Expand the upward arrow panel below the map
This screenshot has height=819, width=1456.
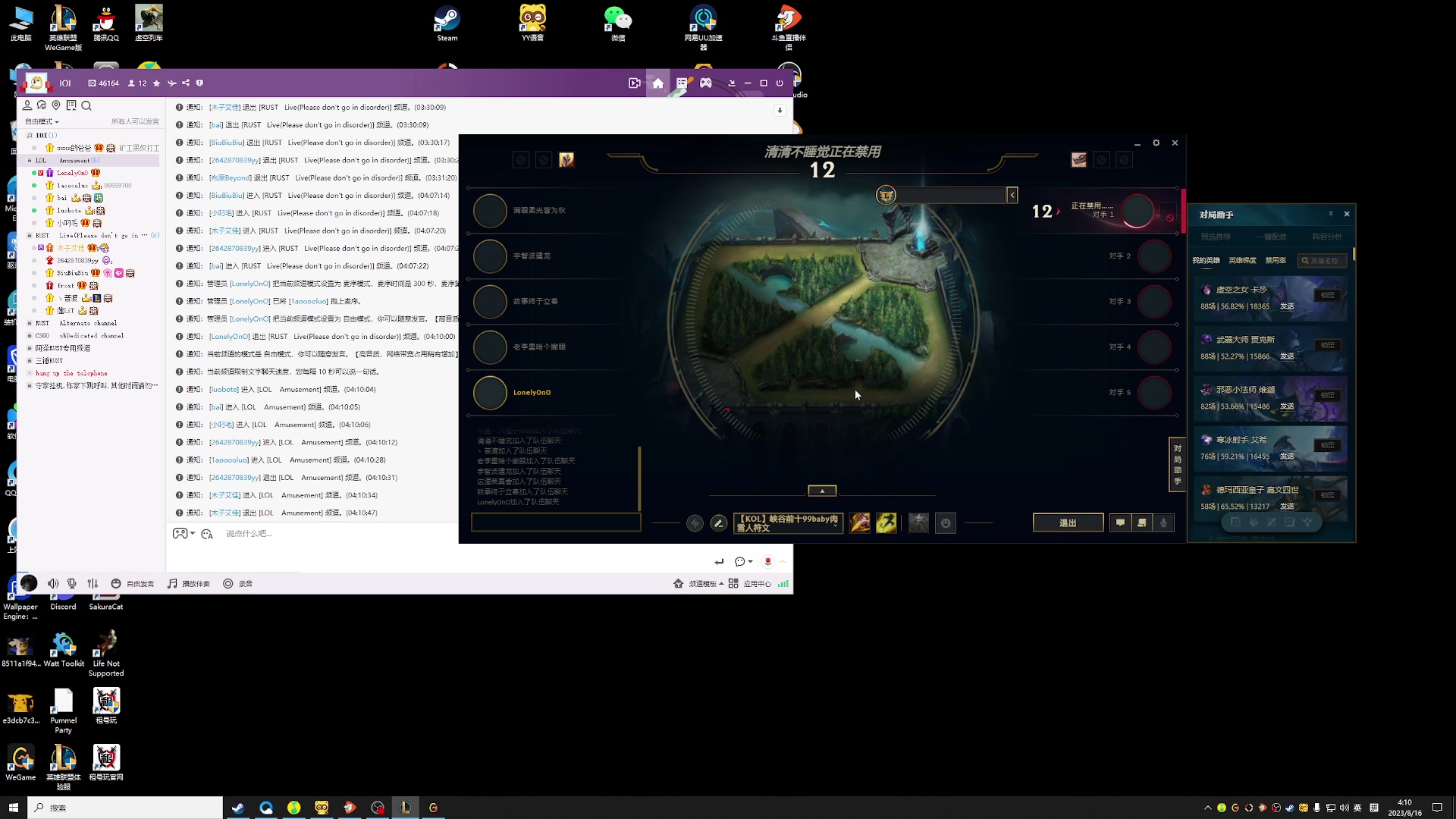coord(822,491)
